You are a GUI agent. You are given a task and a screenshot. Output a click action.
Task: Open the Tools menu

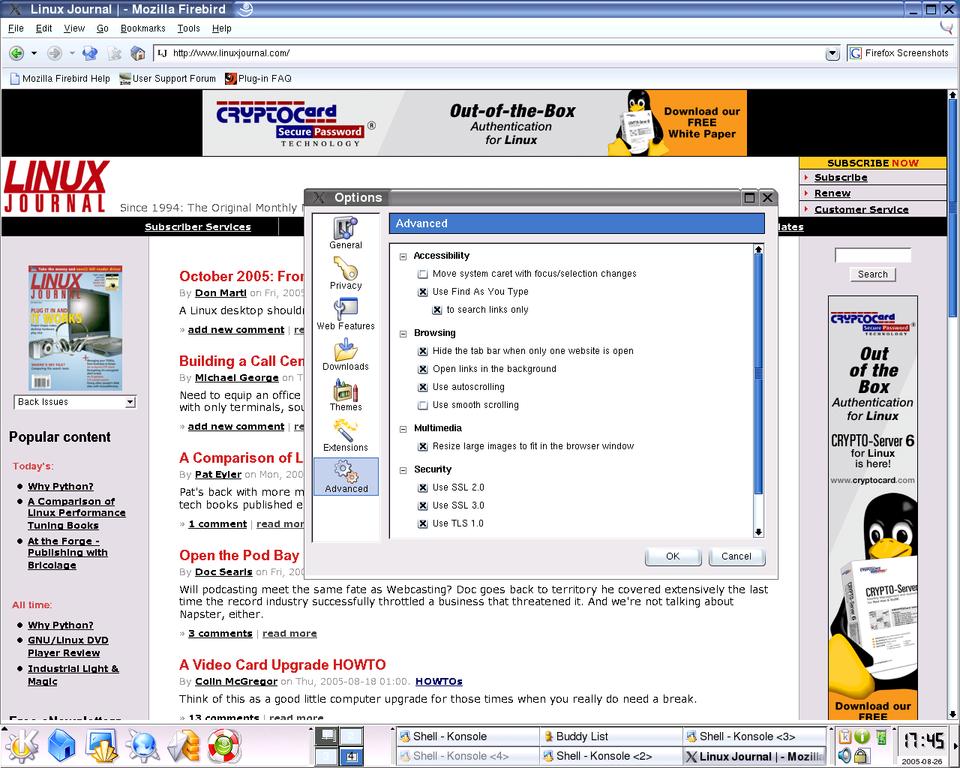(x=188, y=28)
